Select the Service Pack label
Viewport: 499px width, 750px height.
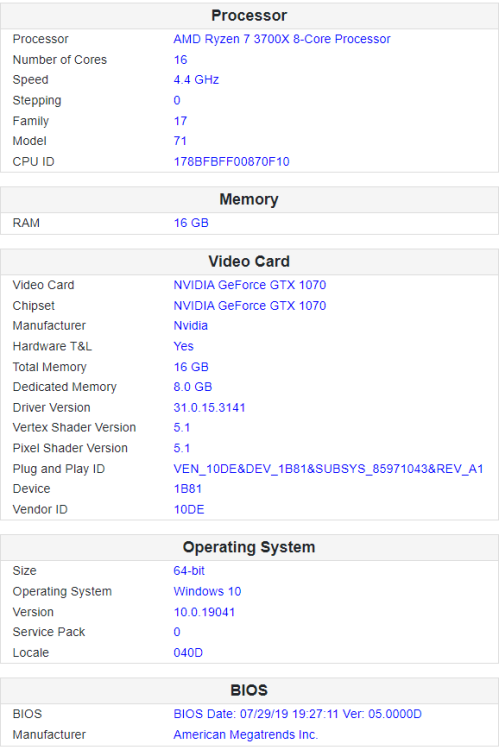[x=49, y=632]
